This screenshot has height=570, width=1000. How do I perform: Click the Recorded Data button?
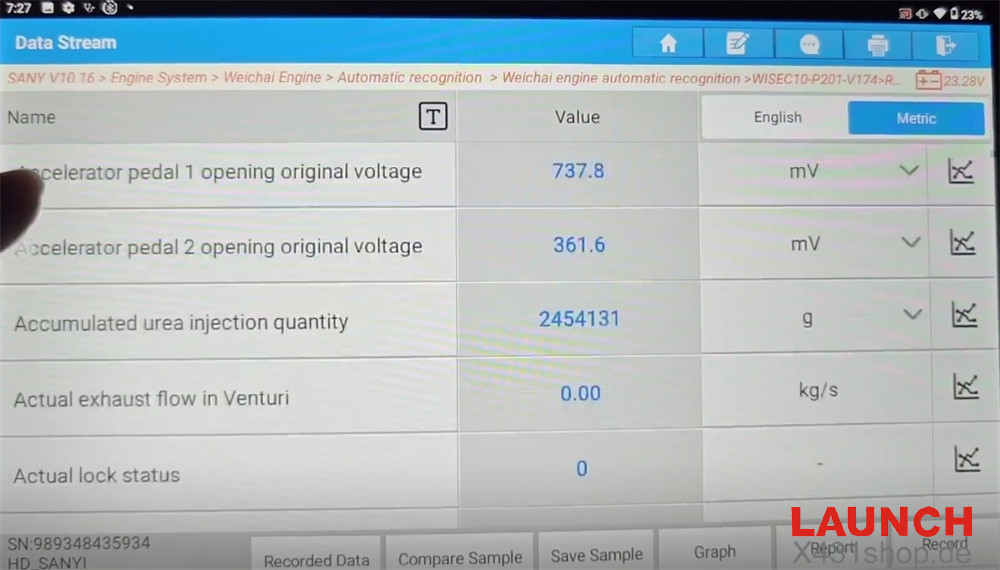[x=316, y=558]
